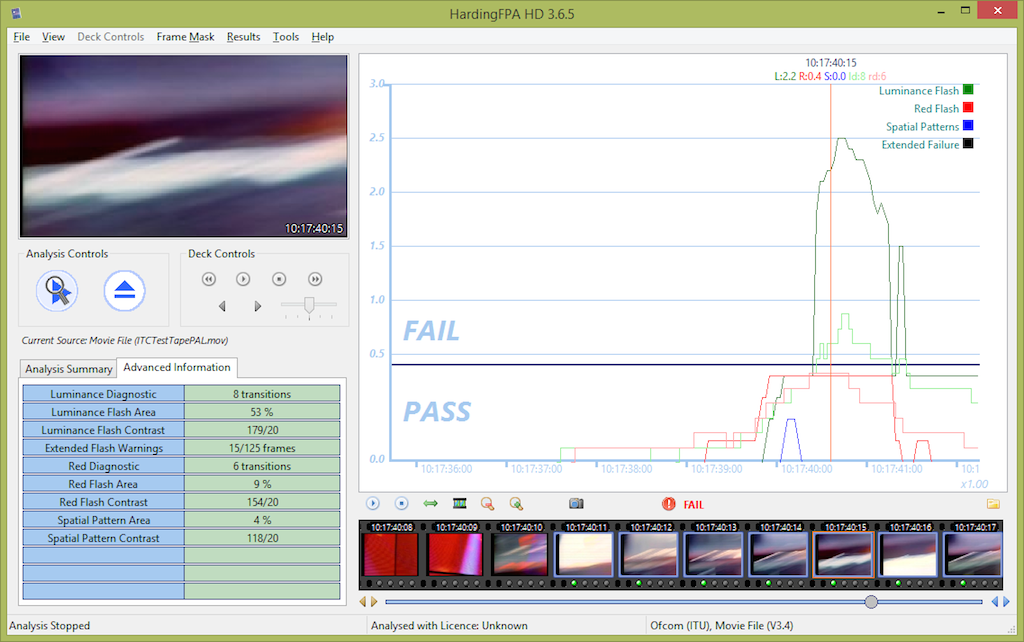Open the Results menu
Screen dimensions: 1024x642
[244, 37]
